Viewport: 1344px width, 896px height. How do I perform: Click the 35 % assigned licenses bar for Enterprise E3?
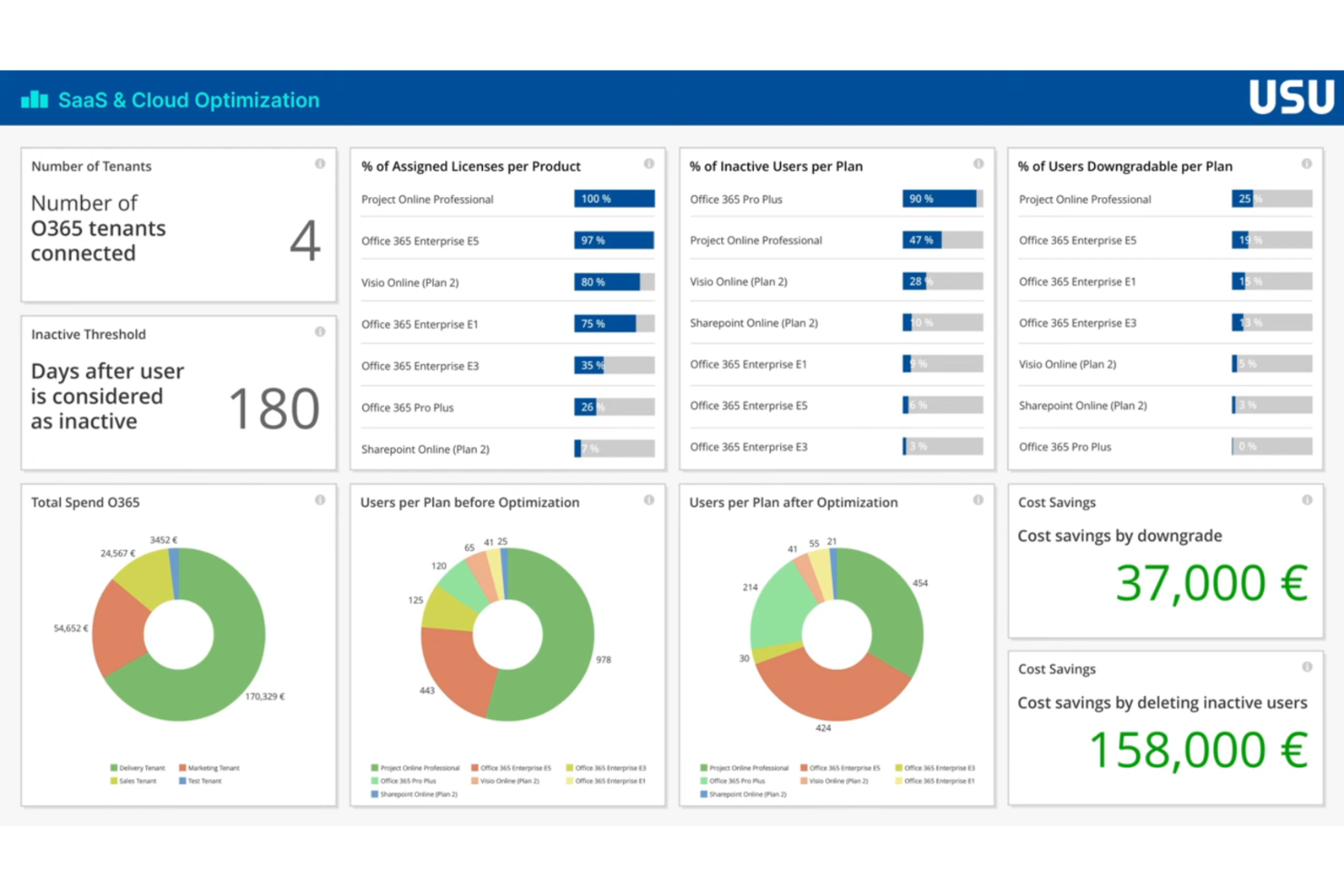(x=614, y=366)
